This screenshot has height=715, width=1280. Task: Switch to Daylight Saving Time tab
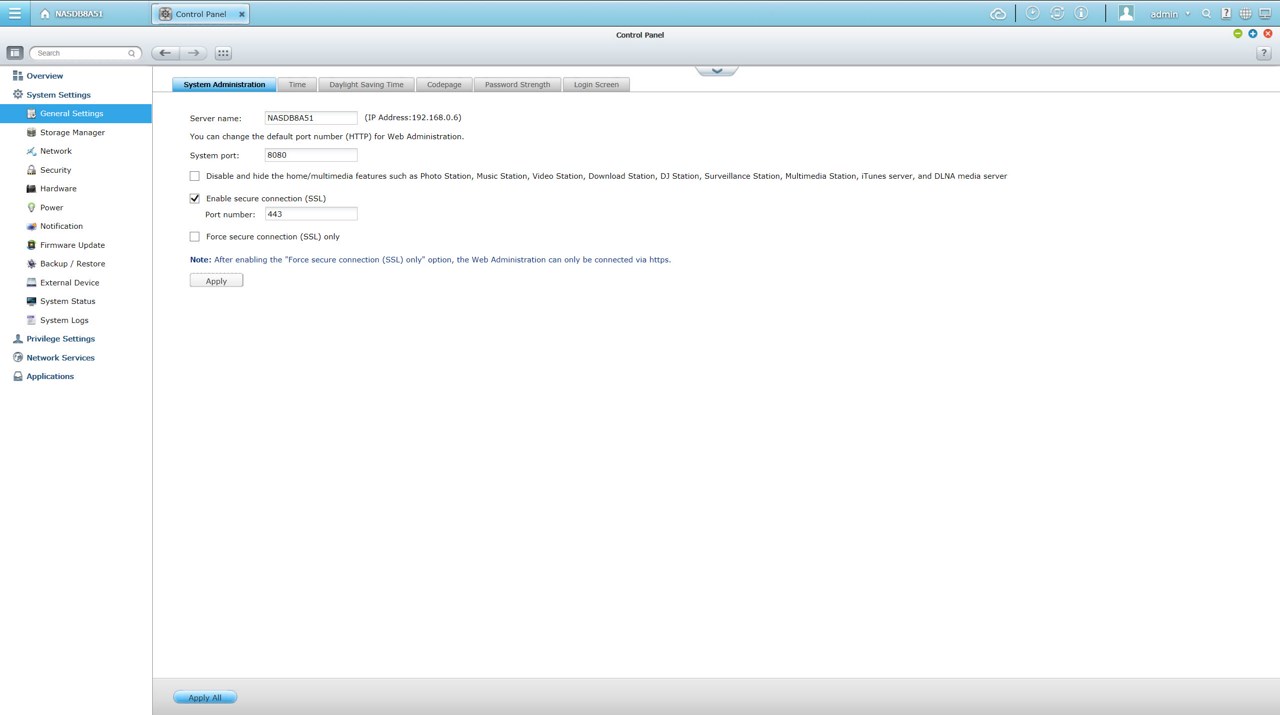366,85
